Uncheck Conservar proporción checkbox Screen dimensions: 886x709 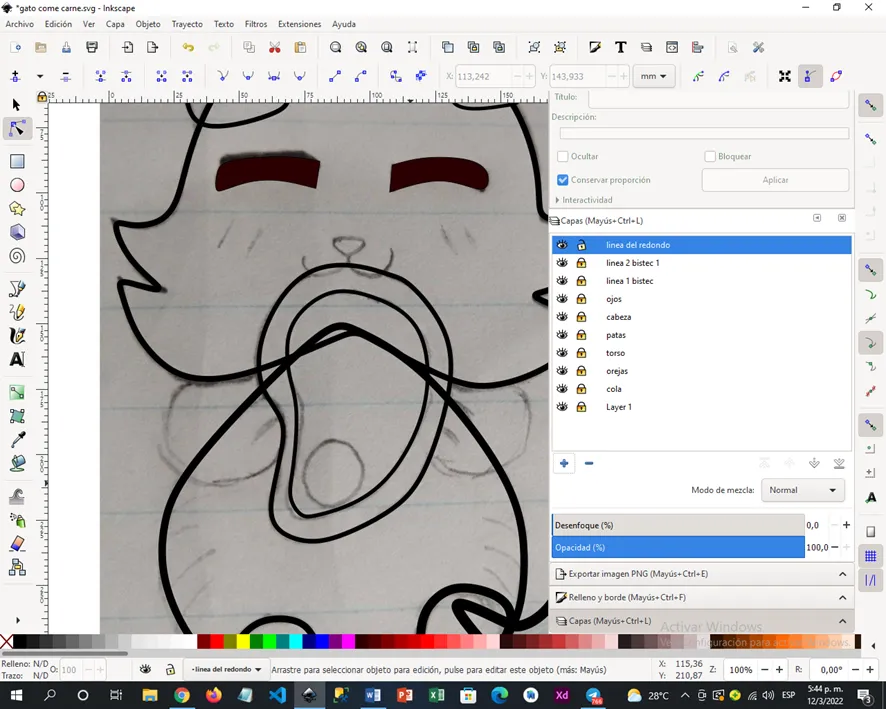[562, 180]
